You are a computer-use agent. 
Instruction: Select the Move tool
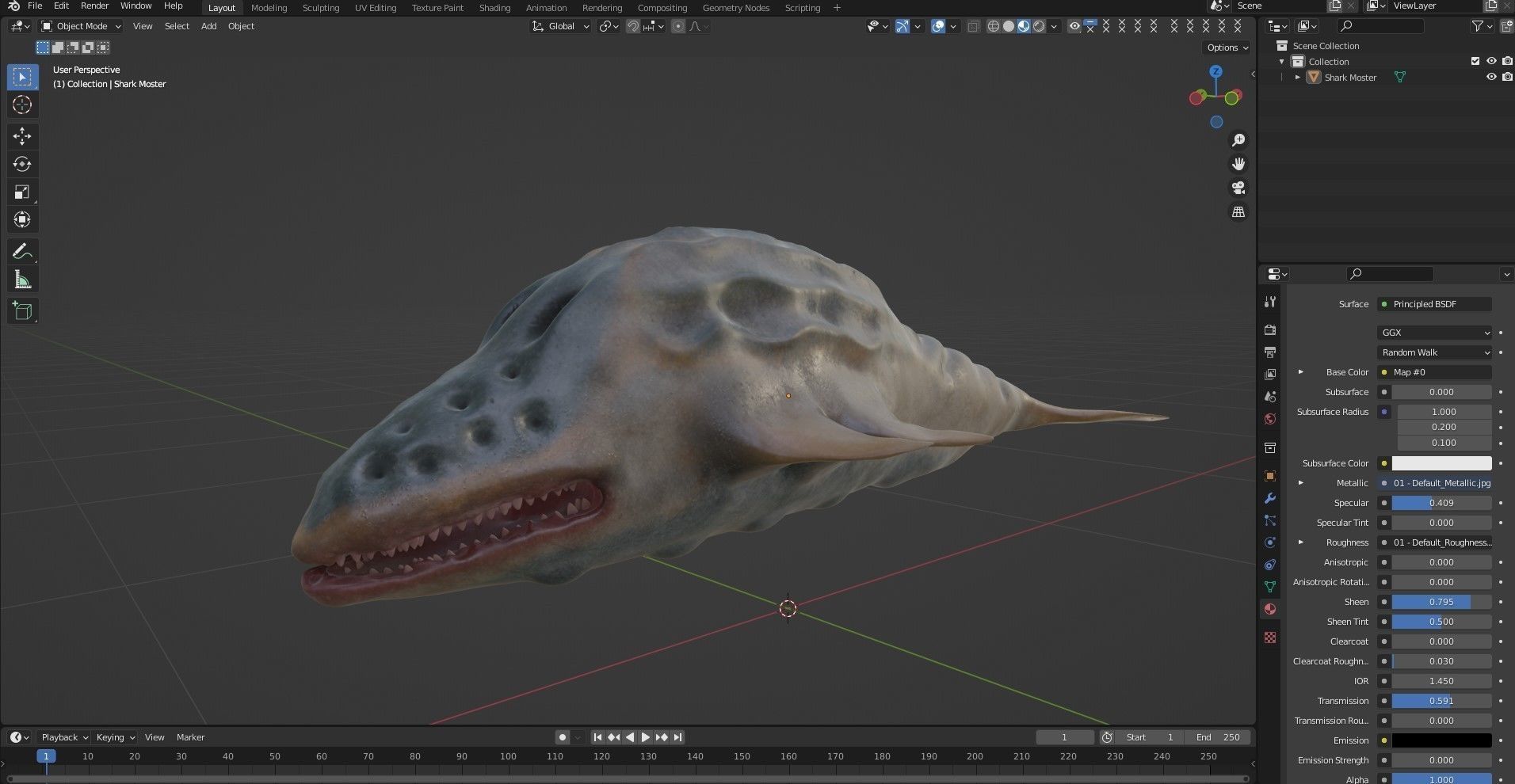click(22, 136)
